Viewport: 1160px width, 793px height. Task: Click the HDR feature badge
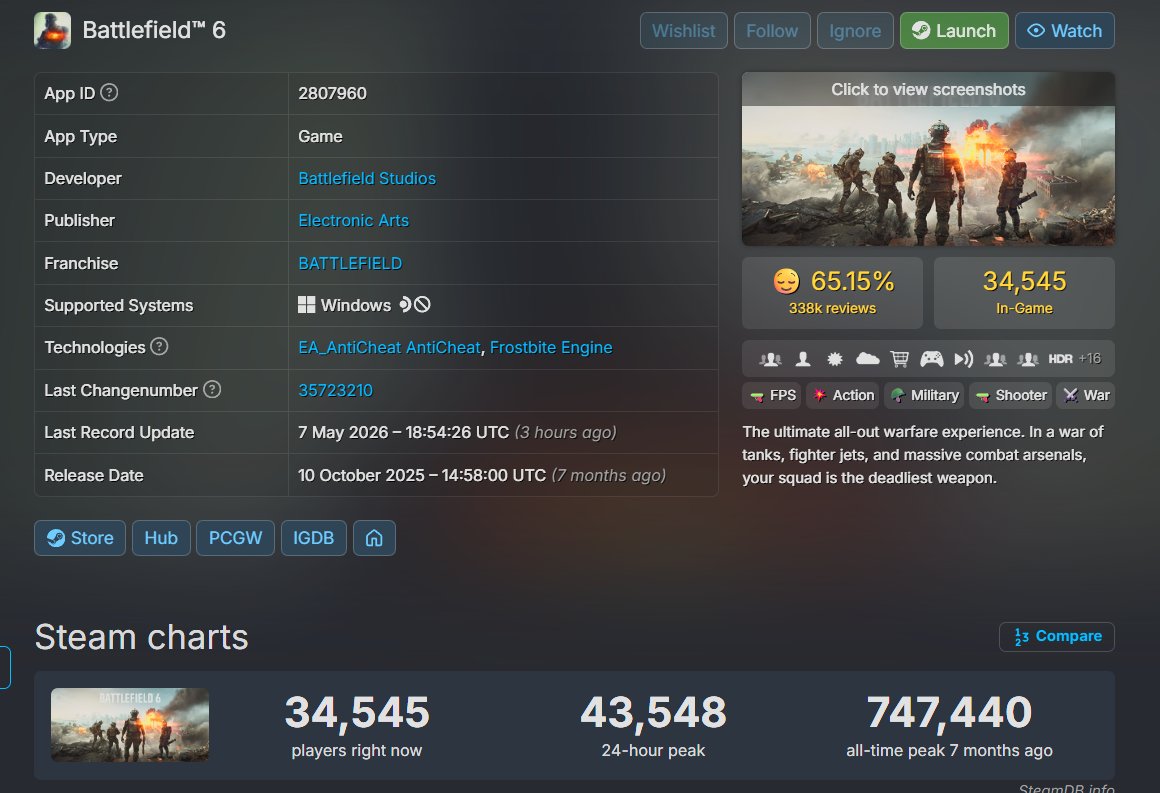click(1060, 359)
